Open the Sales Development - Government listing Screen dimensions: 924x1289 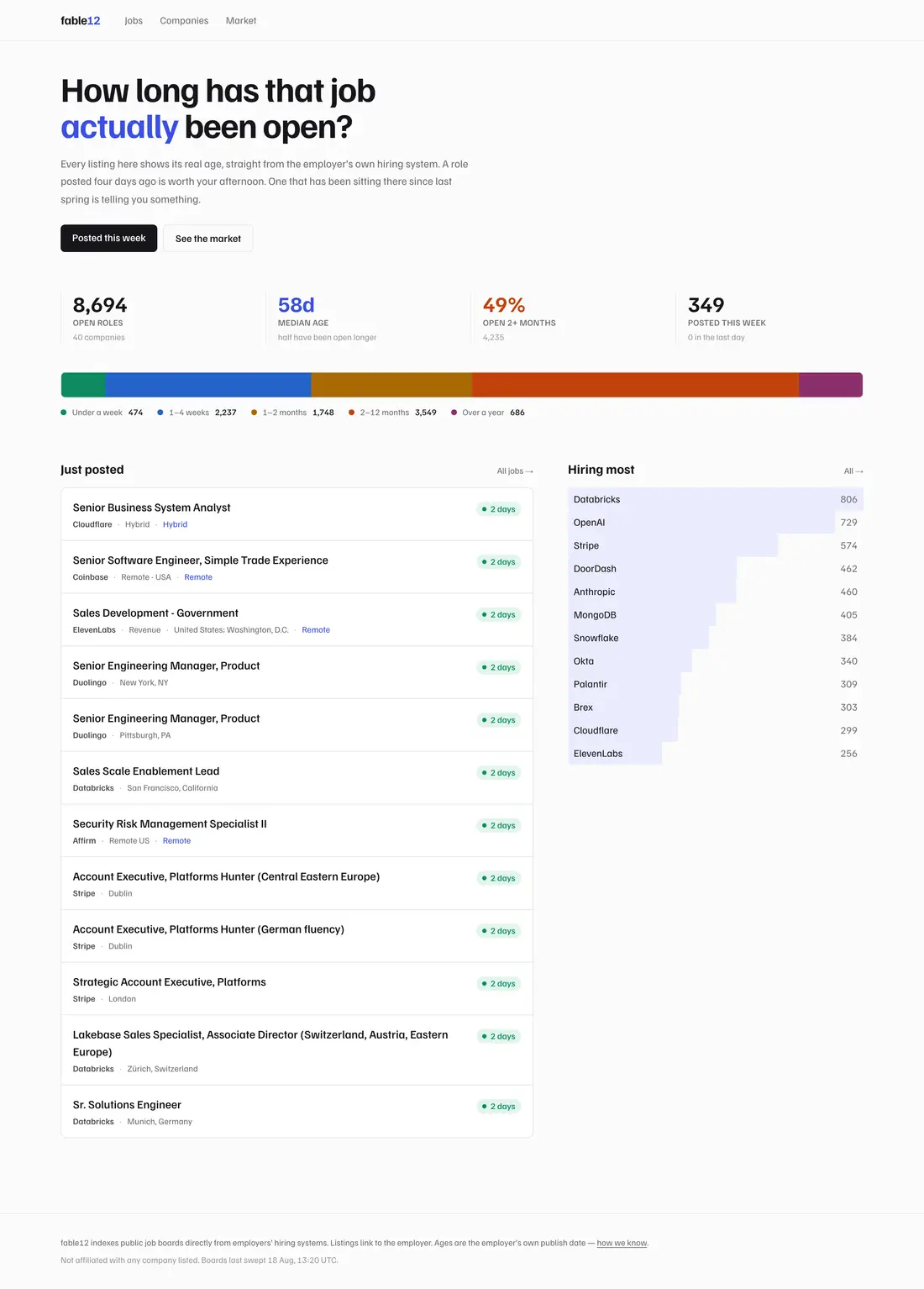pos(297,620)
